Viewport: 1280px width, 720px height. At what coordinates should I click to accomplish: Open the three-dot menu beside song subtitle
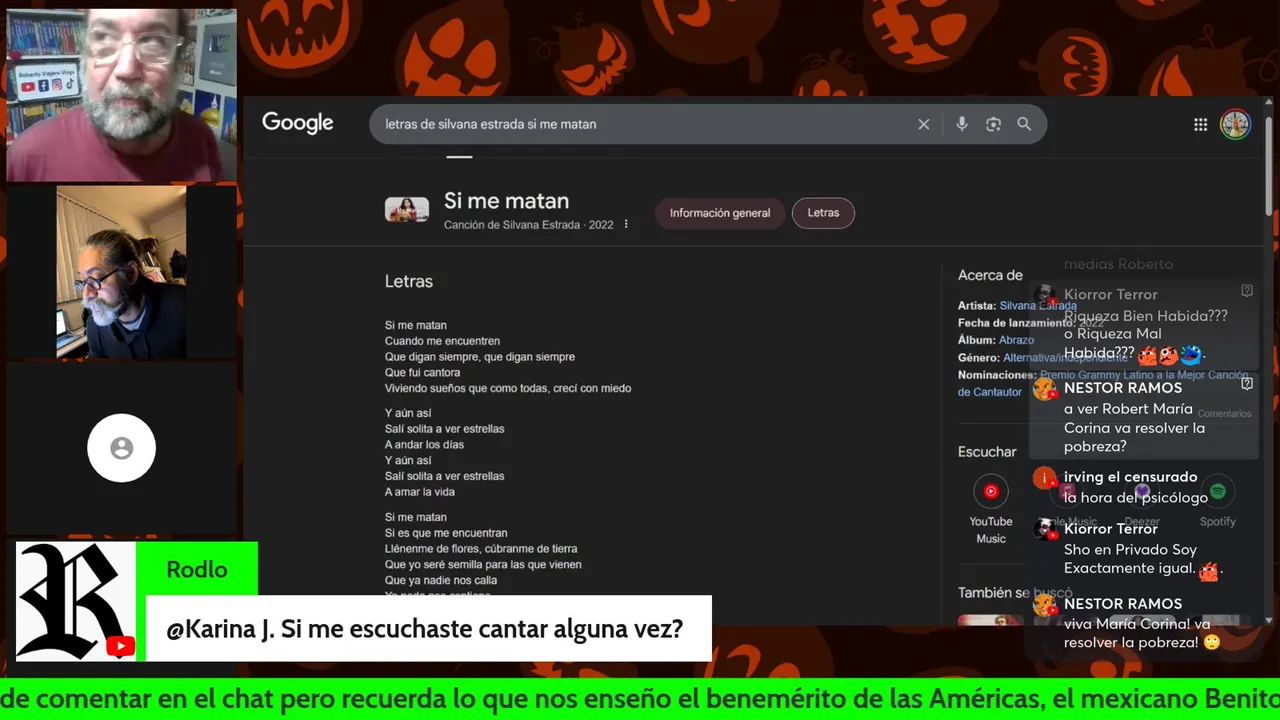[626, 225]
